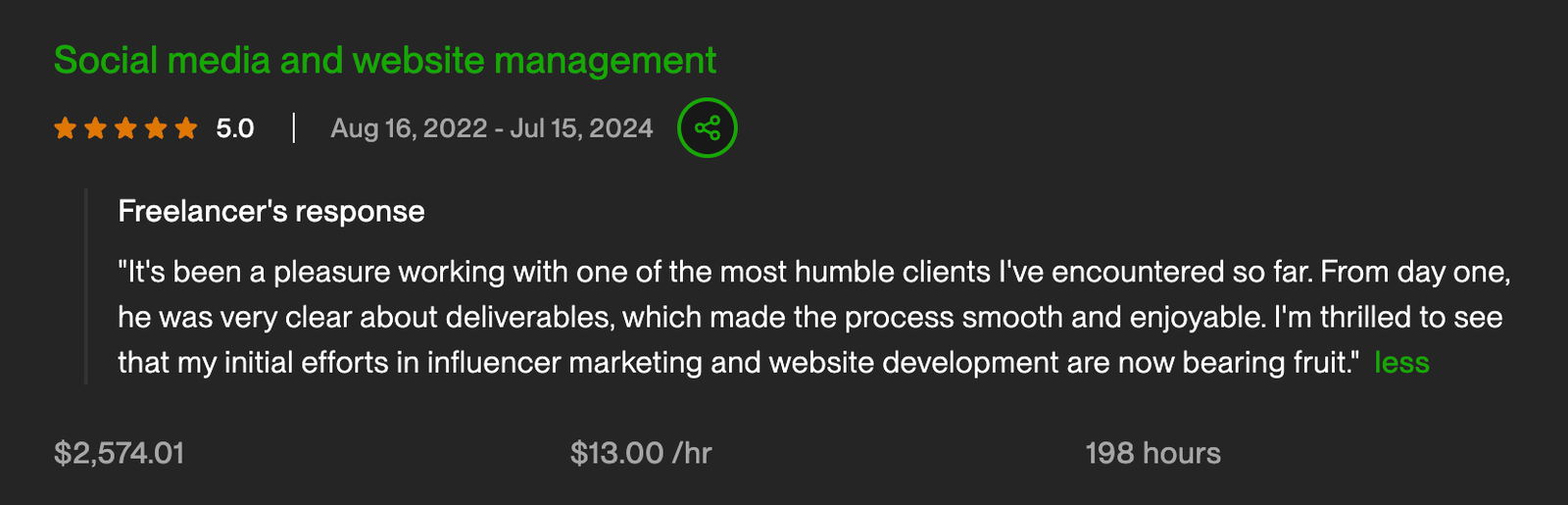Select the fifth orange rating star
This screenshot has width=1568, height=505.
pos(186,128)
